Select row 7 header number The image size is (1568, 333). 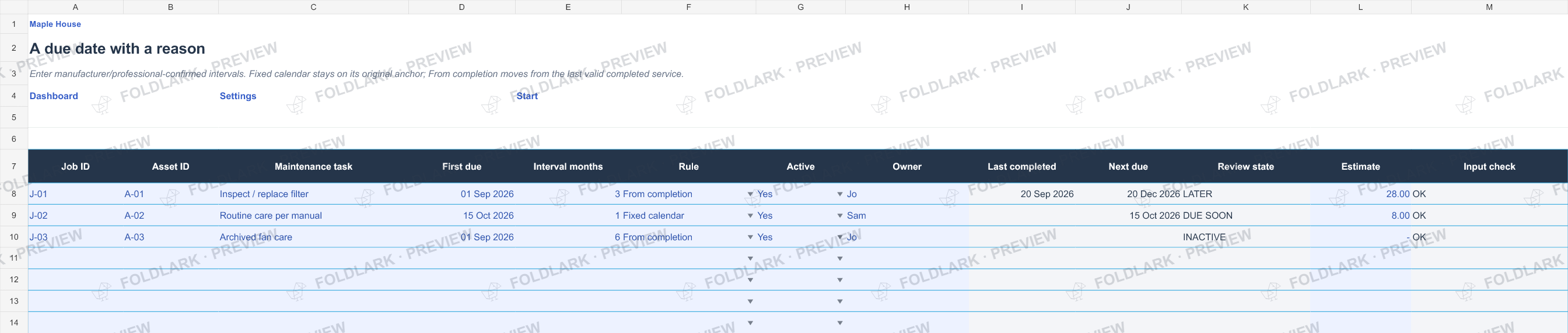(14, 166)
